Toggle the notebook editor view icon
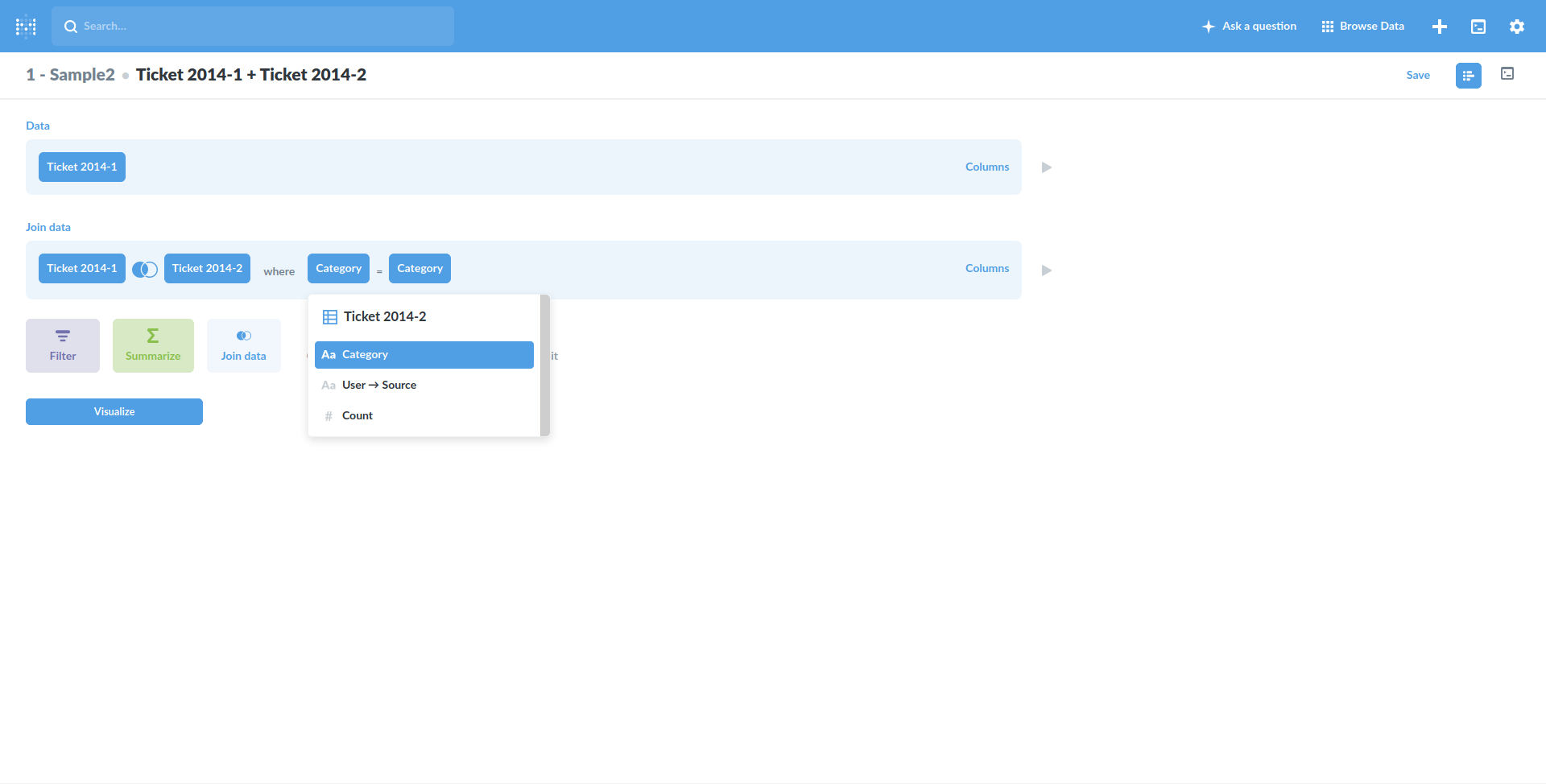Viewport: 1546px width, 784px height. [x=1468, y=75]
